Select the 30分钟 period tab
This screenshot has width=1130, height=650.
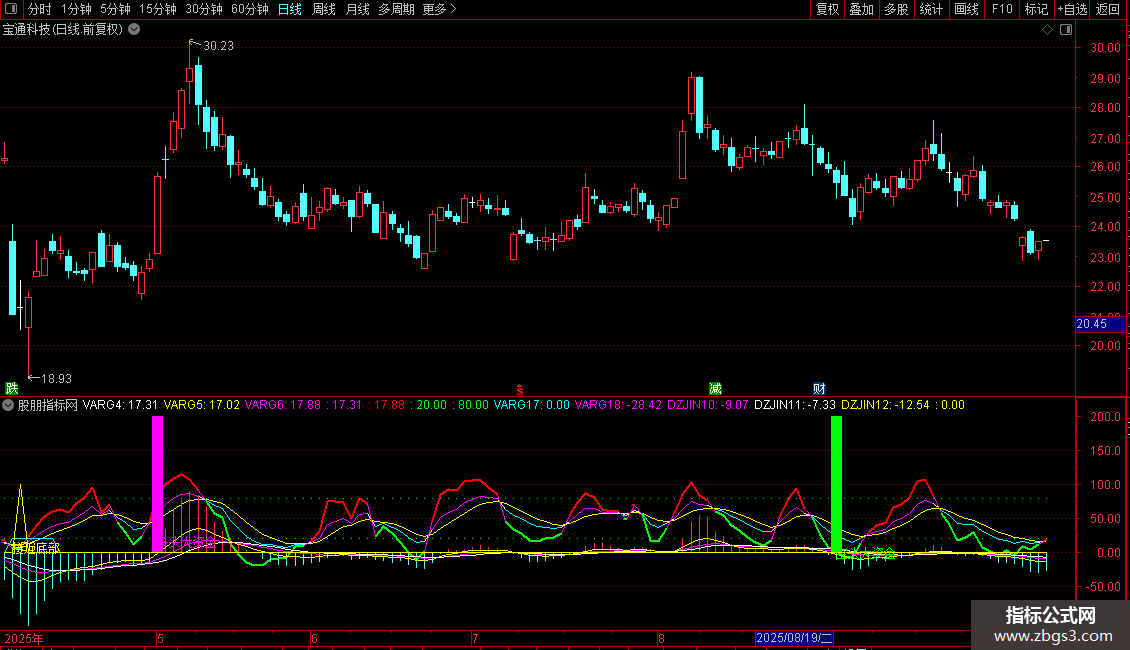(204, 9)
